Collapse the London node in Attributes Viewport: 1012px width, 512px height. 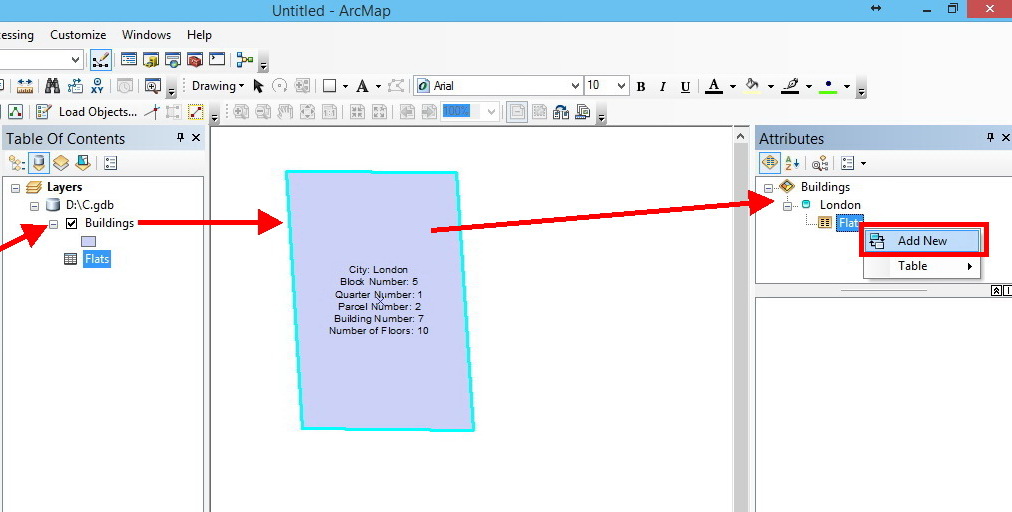787,206
